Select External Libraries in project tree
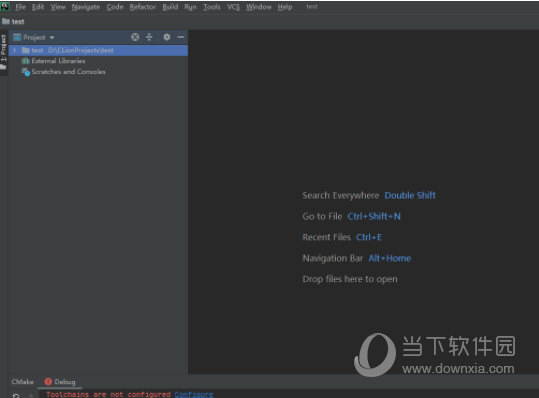539x398 pixels. point(58,61)
